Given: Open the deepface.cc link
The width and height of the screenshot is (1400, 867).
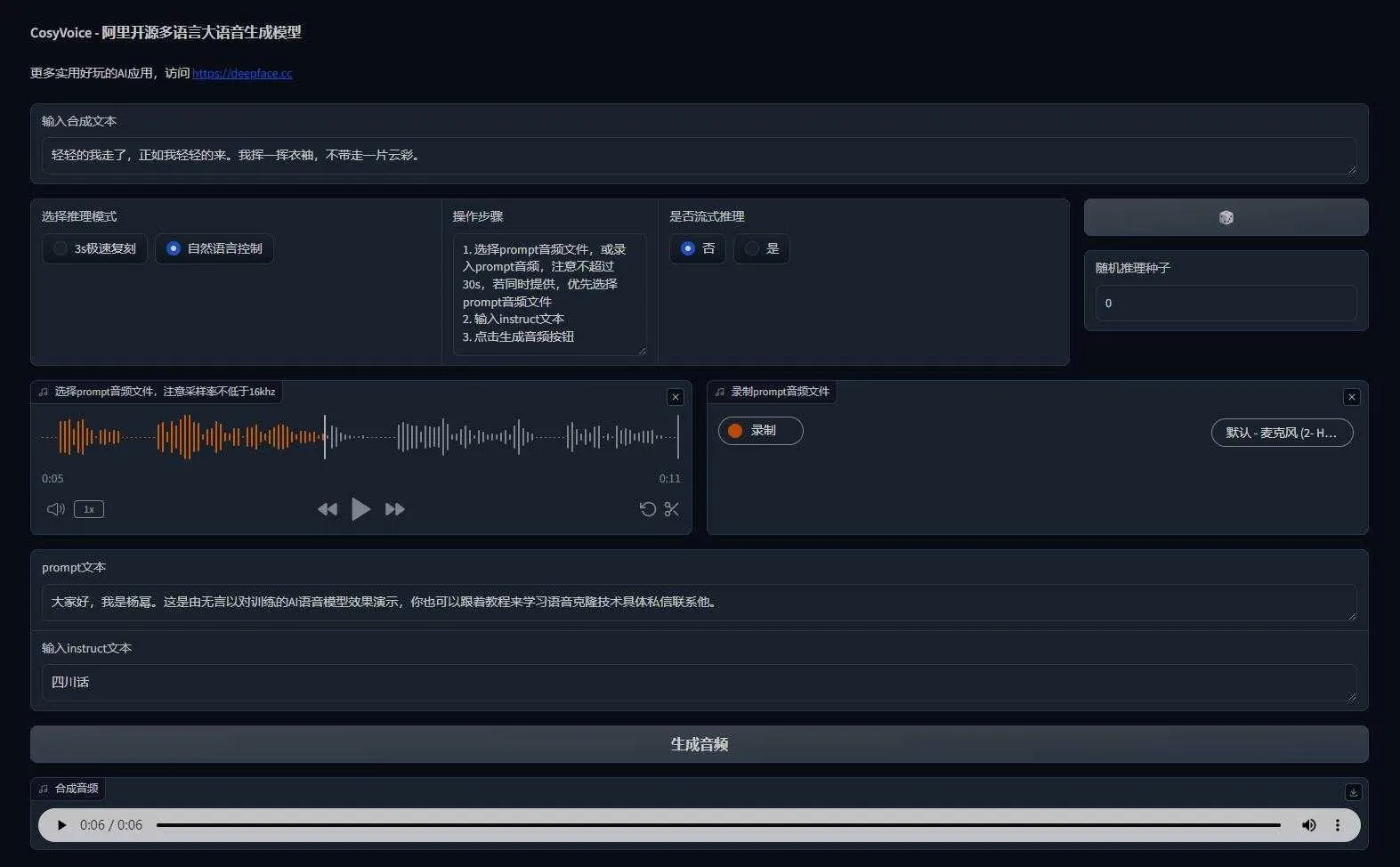Looking at the screenshot, I should [242, 73].
